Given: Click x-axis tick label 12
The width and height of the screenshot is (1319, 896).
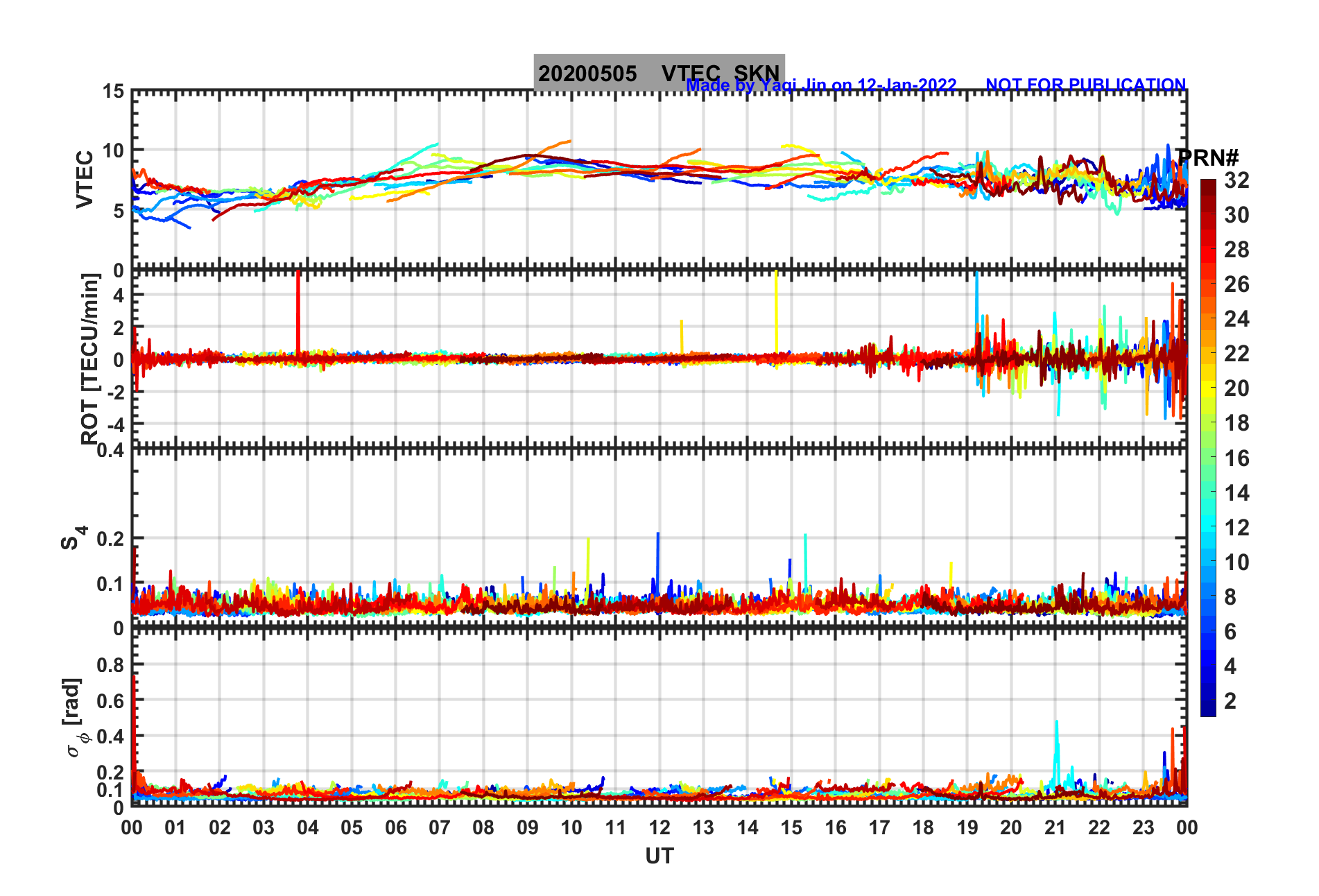Looking at the screenshot, I should pyautogui.click(x=659, y=827).
